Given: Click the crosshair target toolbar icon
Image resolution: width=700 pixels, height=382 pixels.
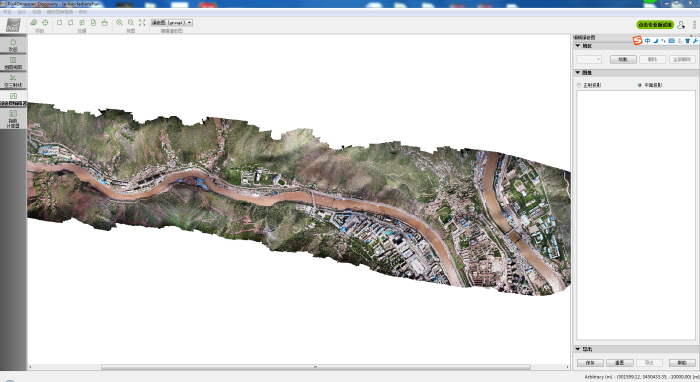Looking at the screenshot, I should click(x=45, y=22).
